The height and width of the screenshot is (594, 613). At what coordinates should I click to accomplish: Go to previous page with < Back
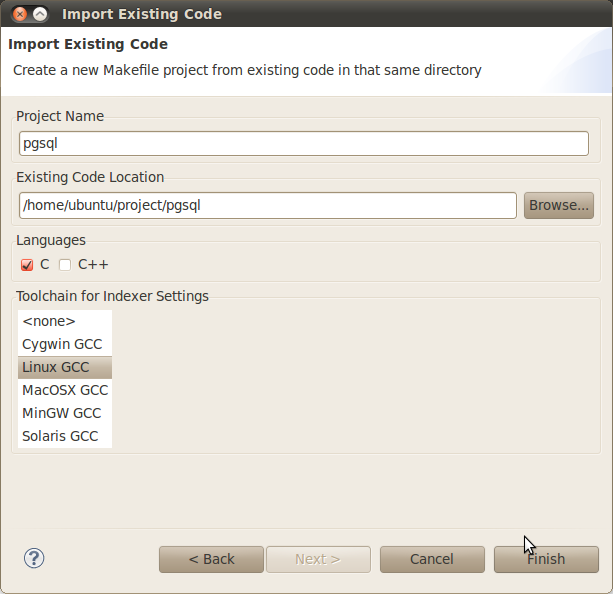click(211, 559)
